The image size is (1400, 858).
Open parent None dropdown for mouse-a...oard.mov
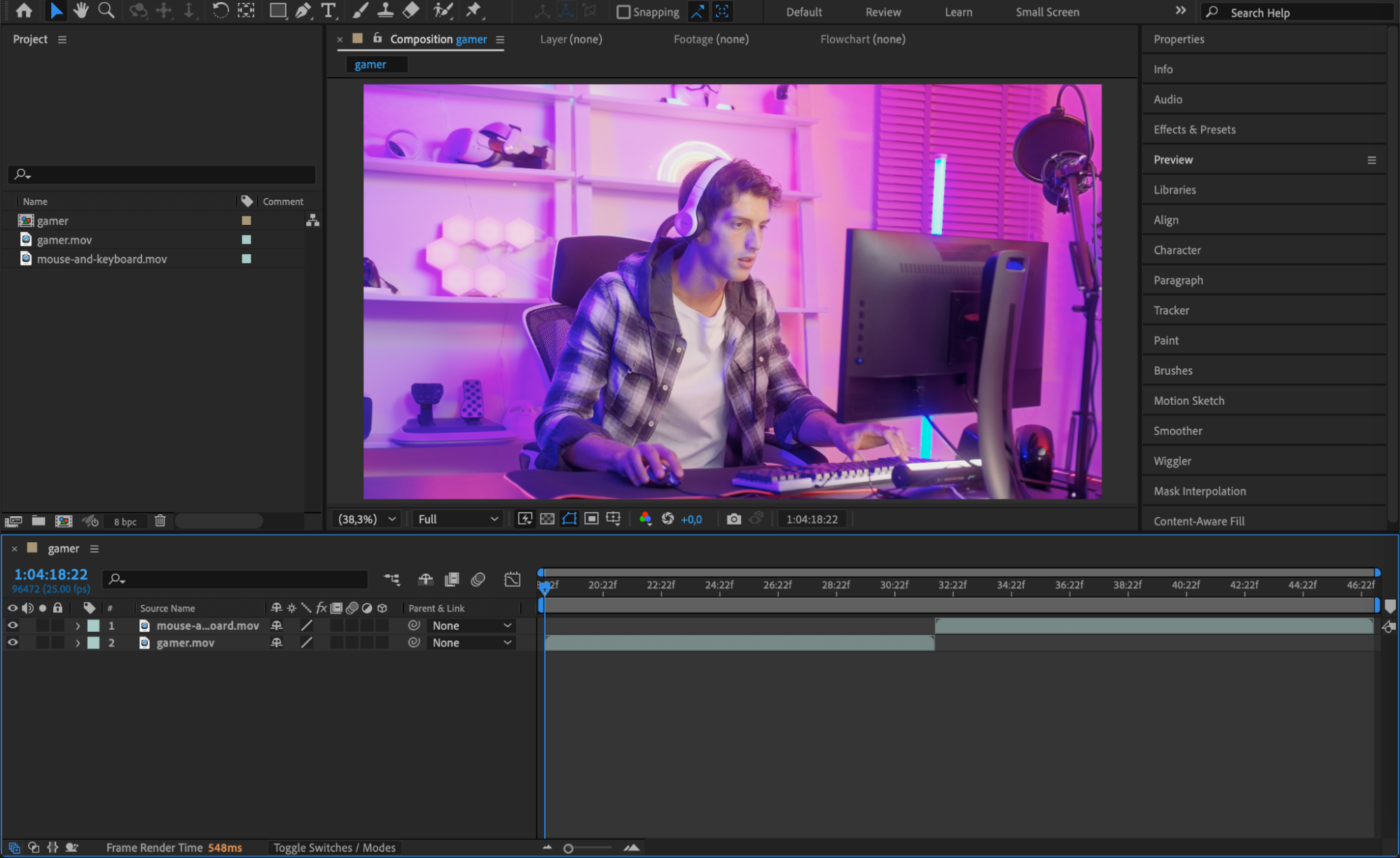pos(471,625)
